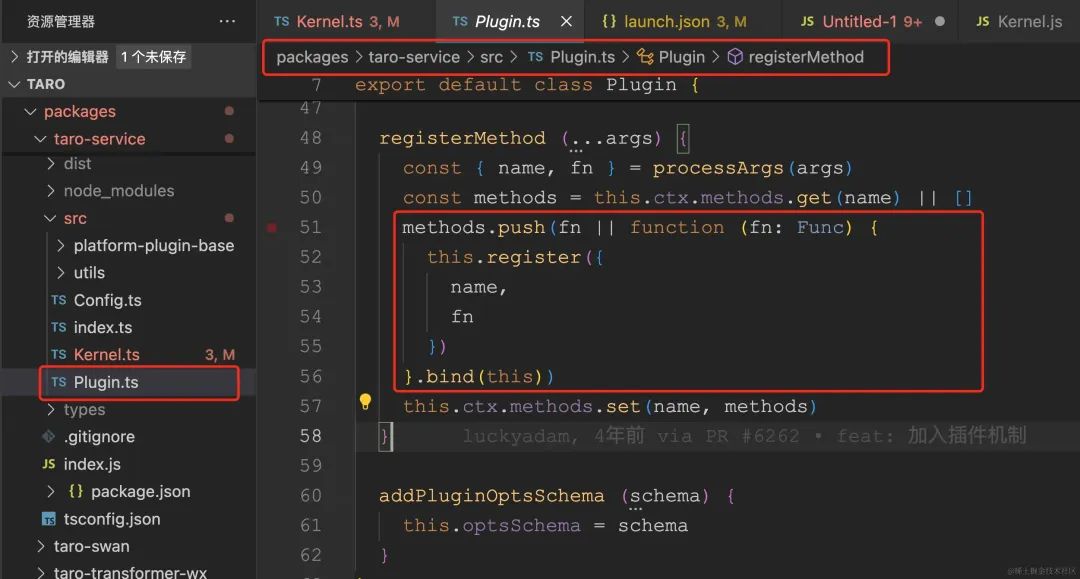This screenshot has height=579, width=1080.
Task: Click the sticky header line 7 class Plugin
Action: [x=527, y=85]
